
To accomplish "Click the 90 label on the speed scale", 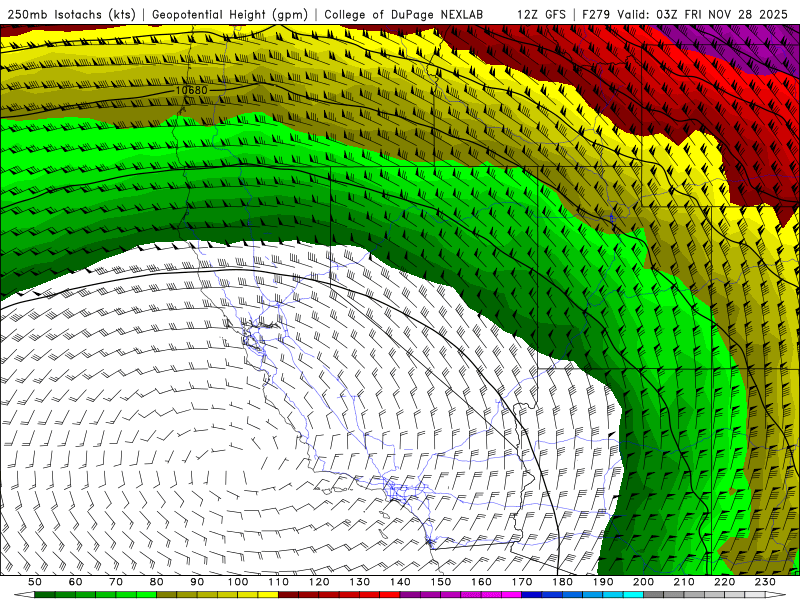I will point(197,582).
